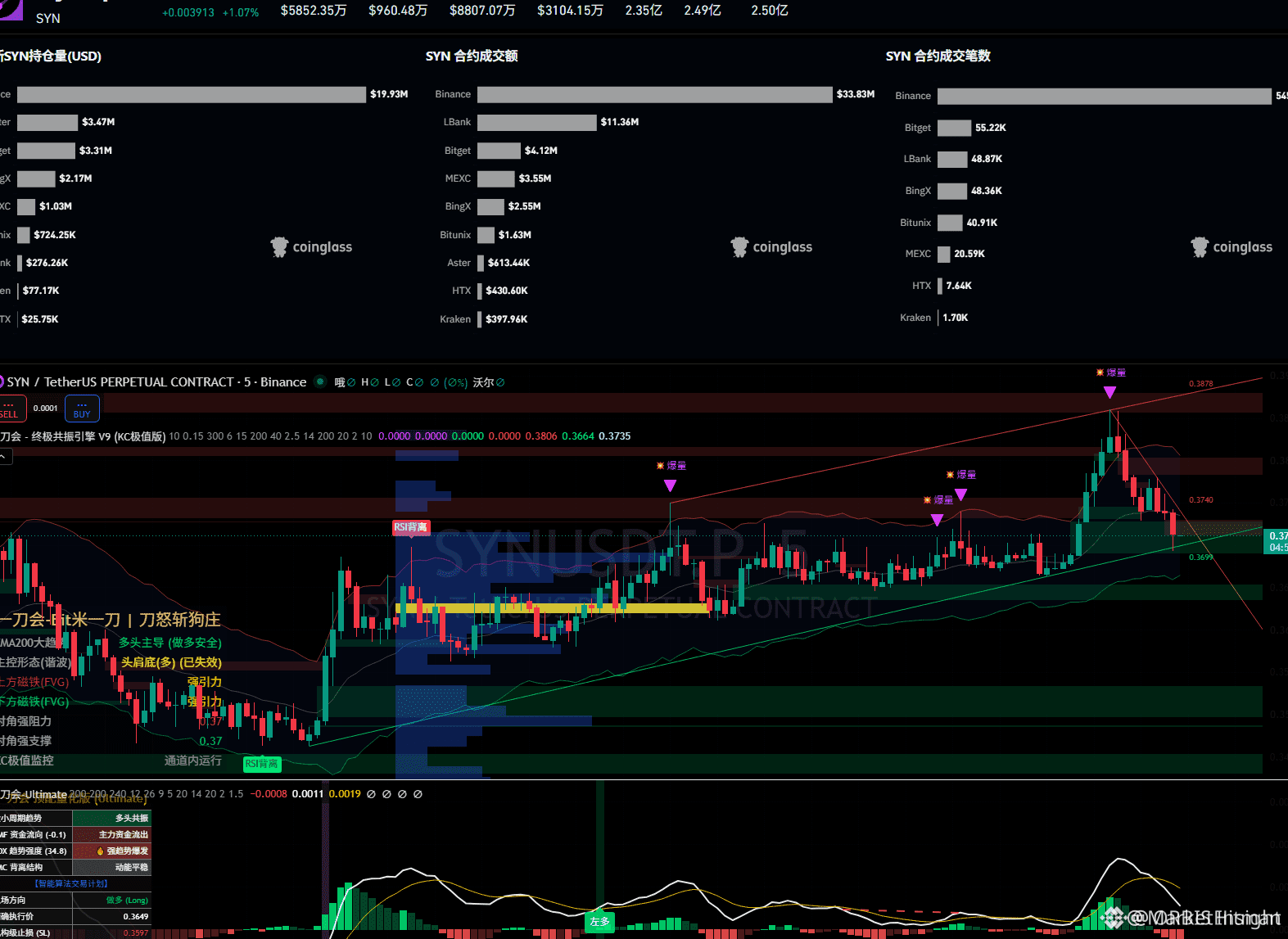Click the 多头主导 (做多安全) label
Screen dimensions: 1288x939
(x=170, y=643)
